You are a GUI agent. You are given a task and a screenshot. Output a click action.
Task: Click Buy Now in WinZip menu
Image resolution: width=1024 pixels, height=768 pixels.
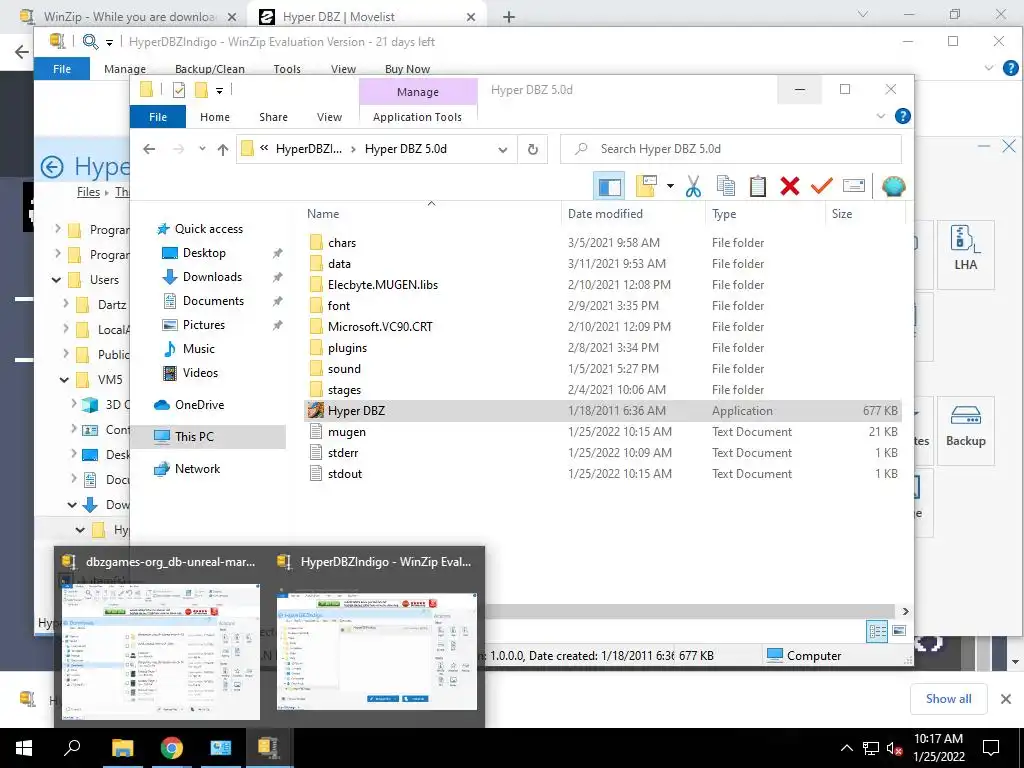[408, 69]
